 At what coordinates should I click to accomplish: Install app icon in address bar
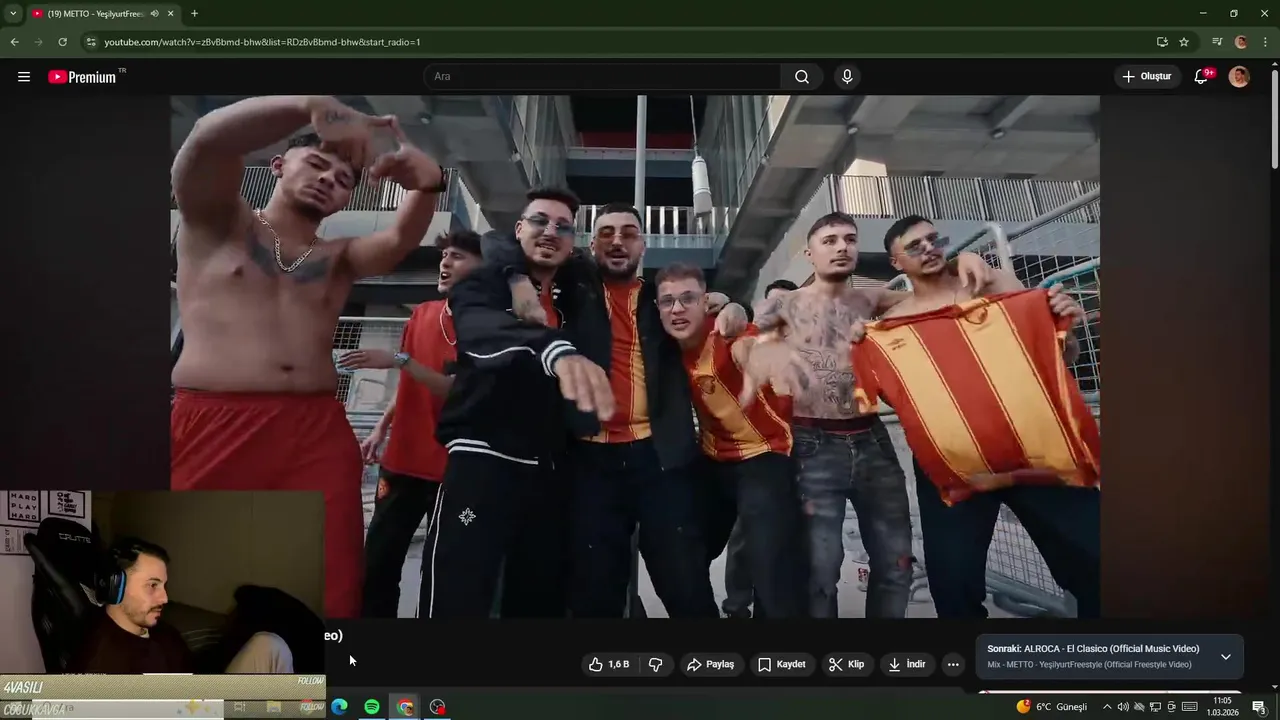click(x=1162, y=42)
